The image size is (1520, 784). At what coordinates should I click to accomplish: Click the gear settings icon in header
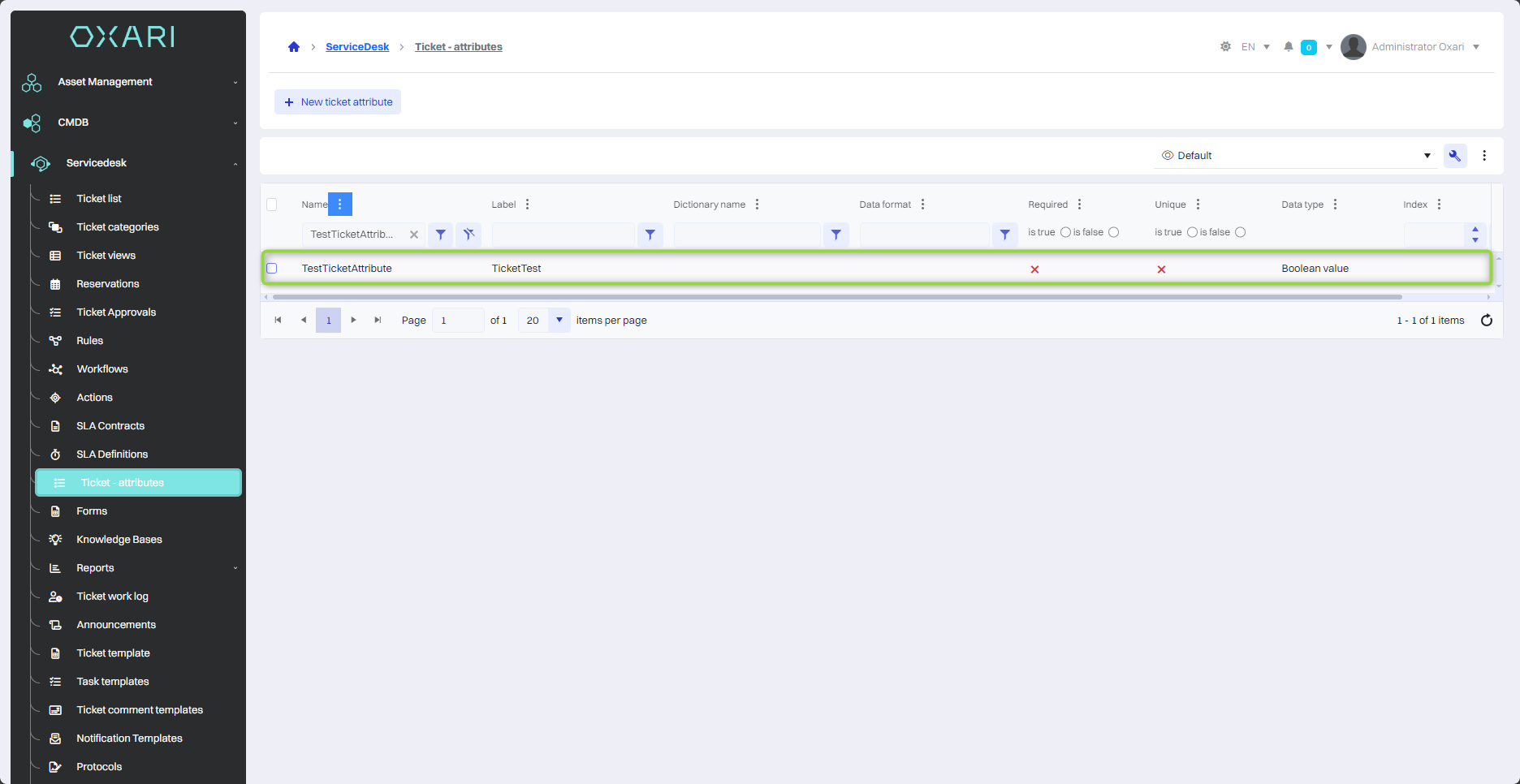coord(1225,47)
